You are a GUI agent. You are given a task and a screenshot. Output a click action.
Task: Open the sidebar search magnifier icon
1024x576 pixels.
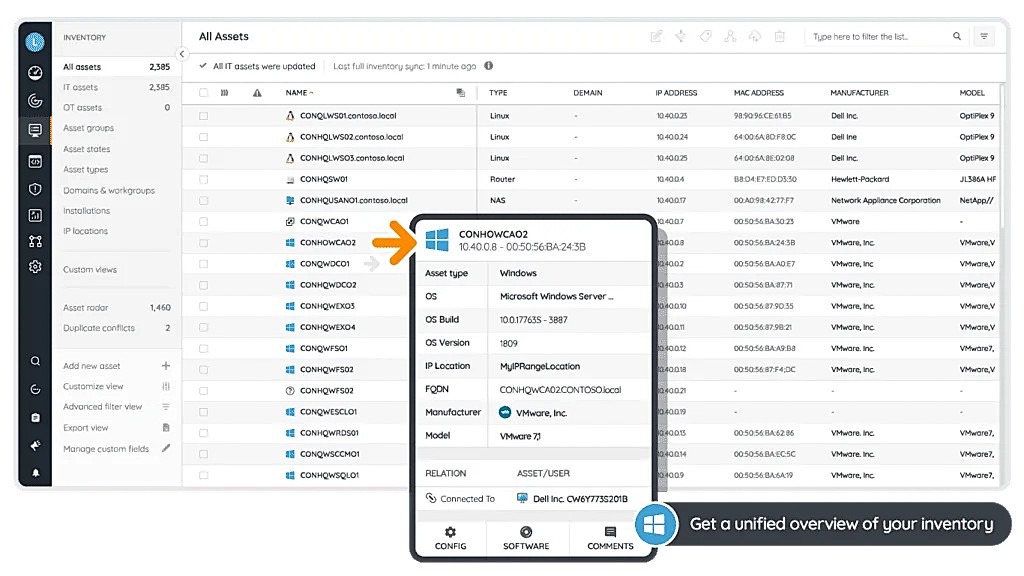35,361
